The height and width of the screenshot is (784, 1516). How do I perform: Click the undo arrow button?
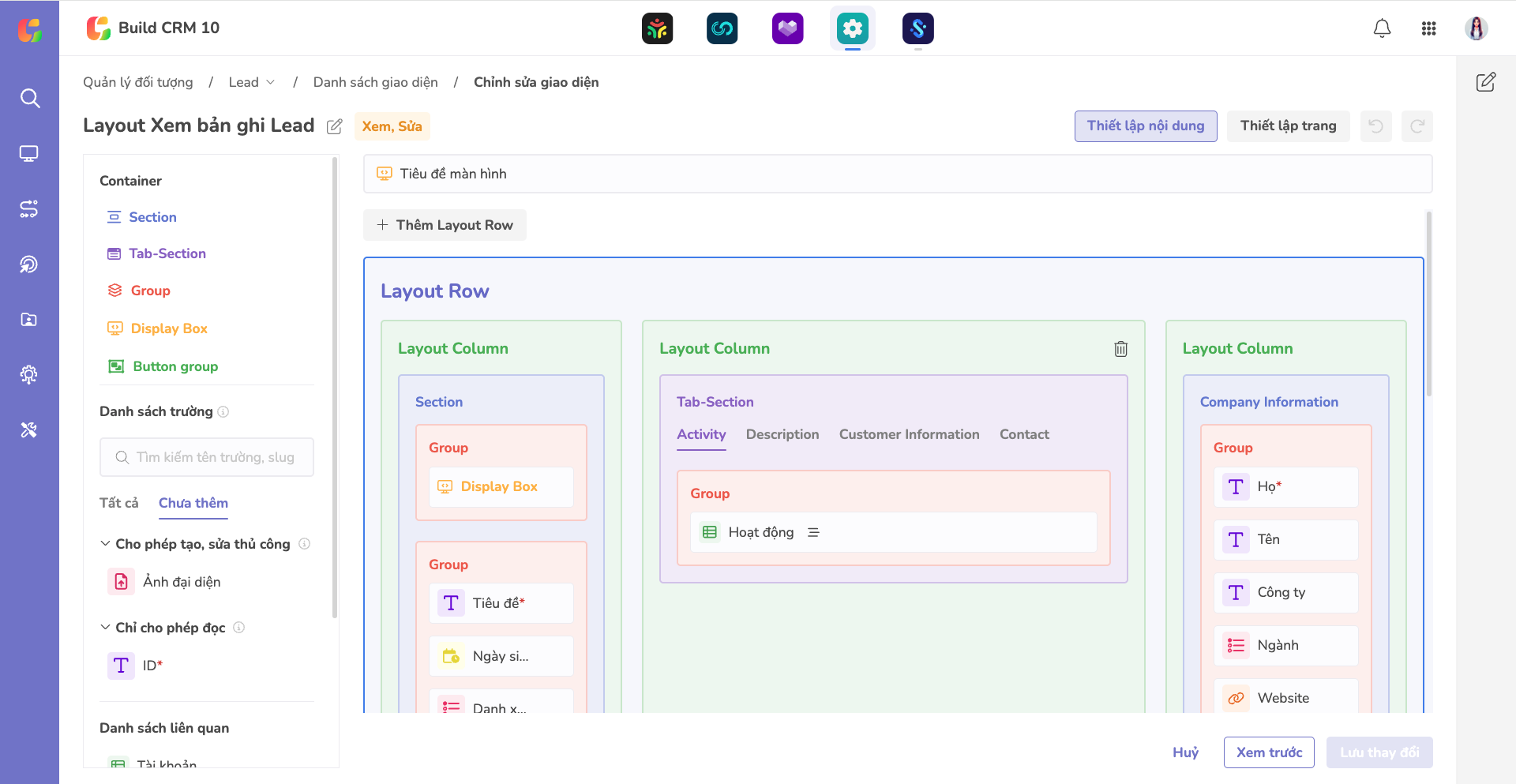point(1375,126)
